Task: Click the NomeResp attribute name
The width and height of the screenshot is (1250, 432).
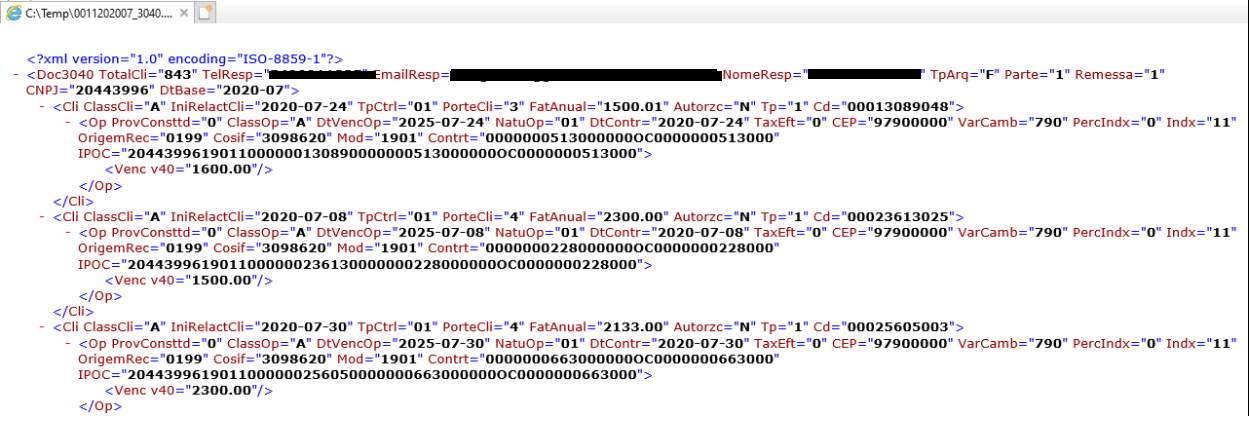Action: [x=761, y=75]
